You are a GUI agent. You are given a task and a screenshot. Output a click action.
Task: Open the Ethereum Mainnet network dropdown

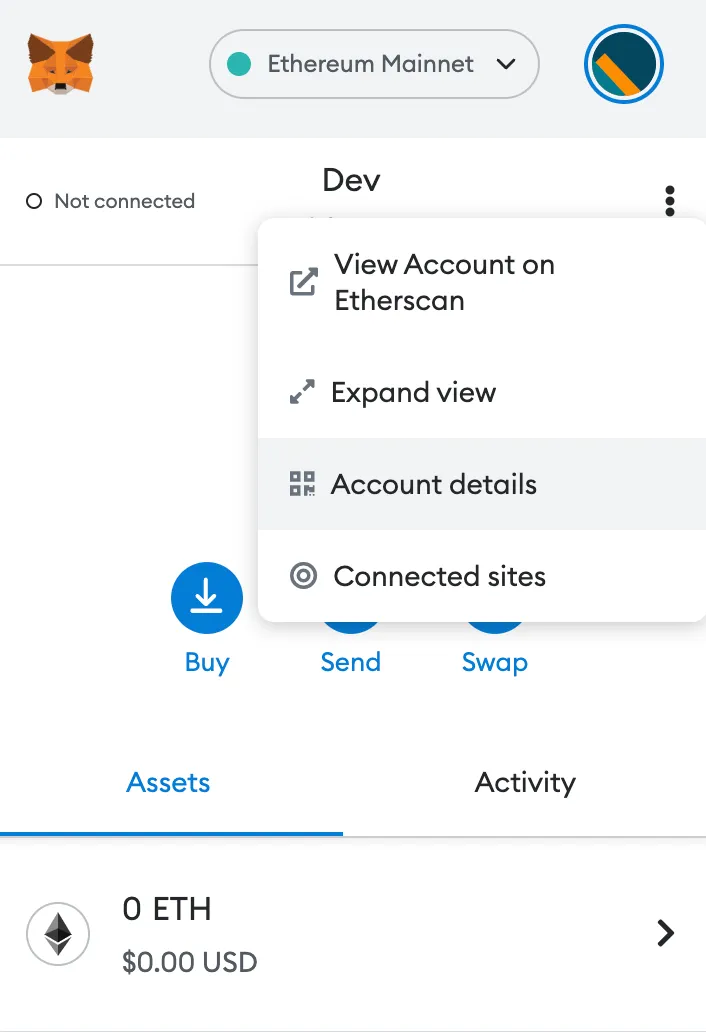(373, 64)
